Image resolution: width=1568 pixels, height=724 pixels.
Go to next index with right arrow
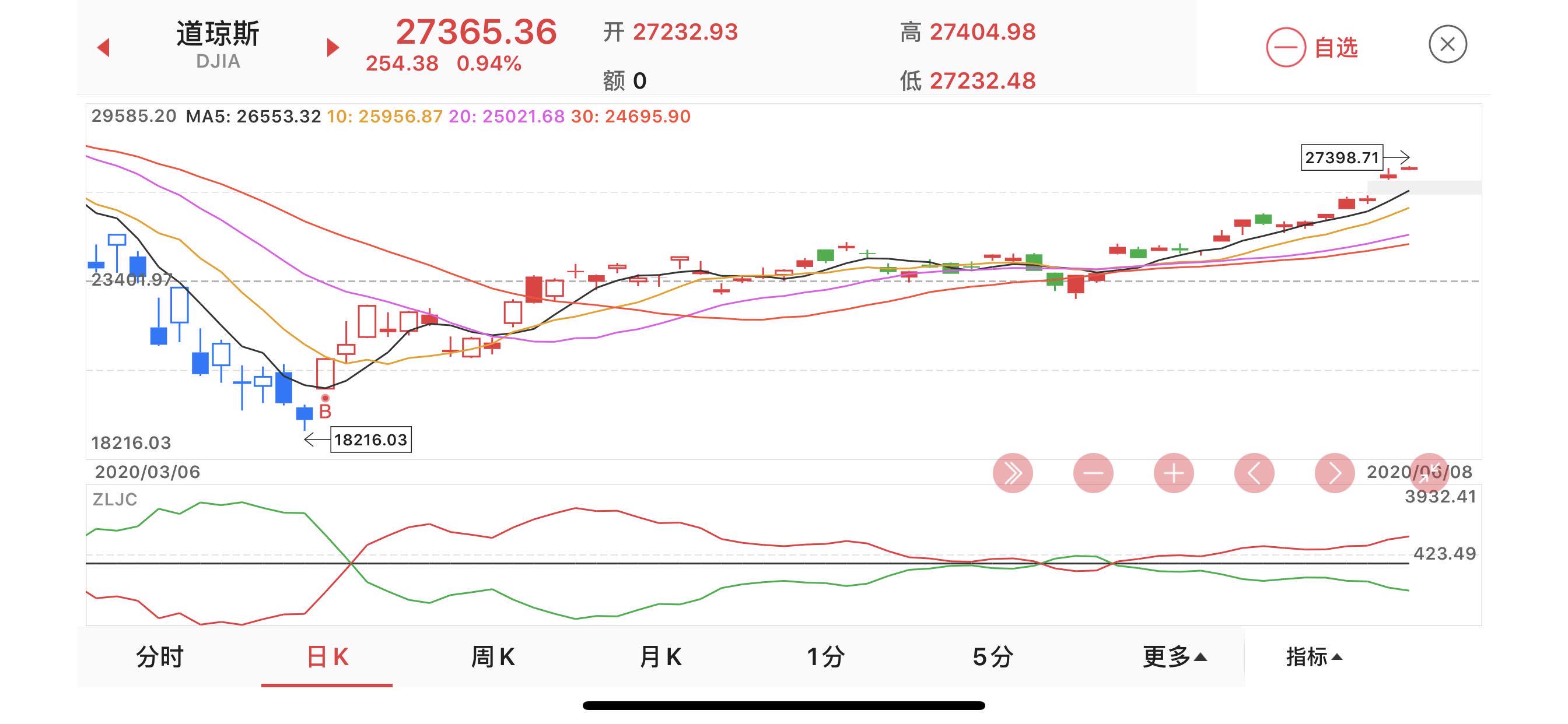pyautogui.click(x=332, y=47)
